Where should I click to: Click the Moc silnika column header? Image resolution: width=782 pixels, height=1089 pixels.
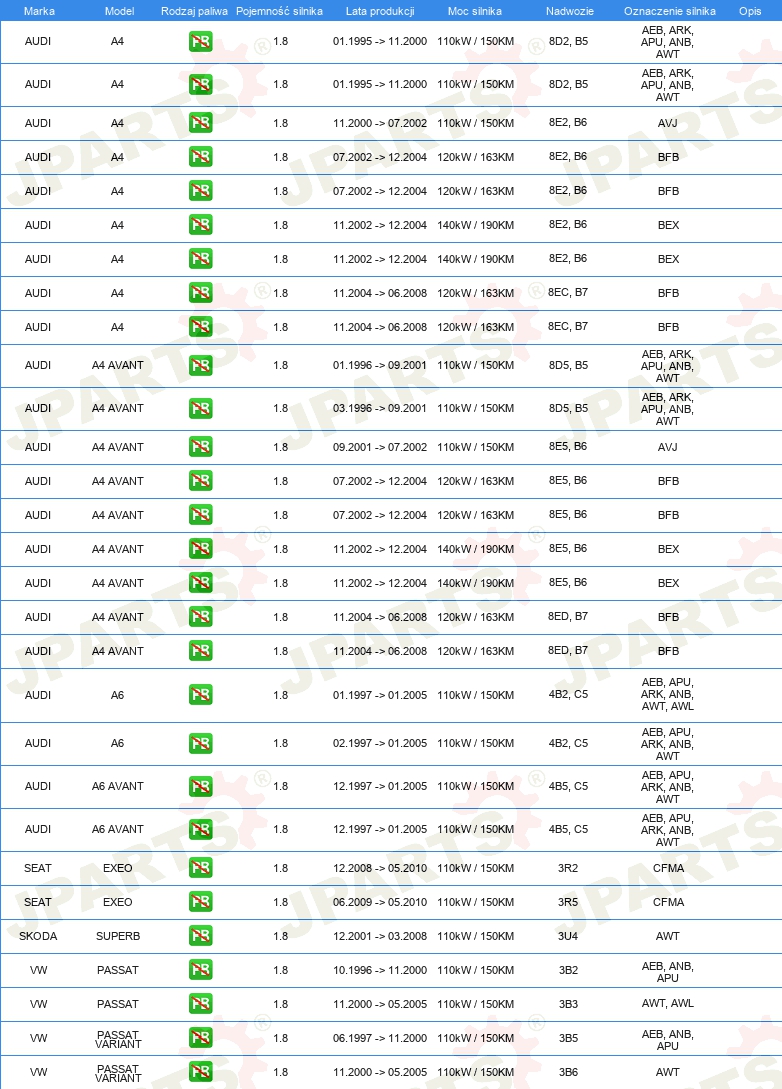click(x=475, y=11)
